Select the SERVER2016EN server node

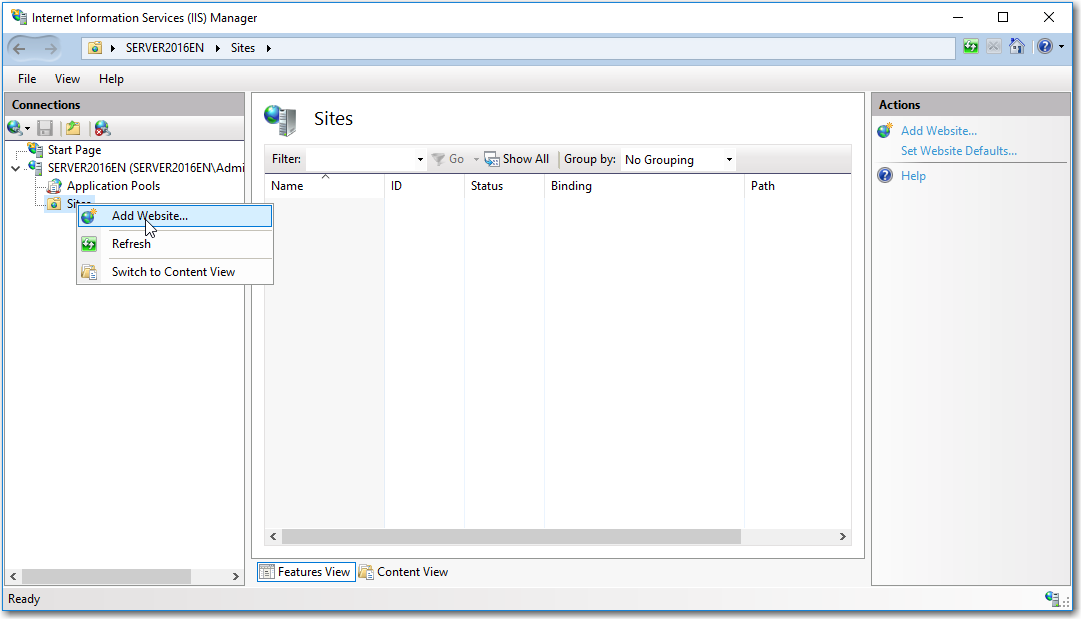point(145,168)
